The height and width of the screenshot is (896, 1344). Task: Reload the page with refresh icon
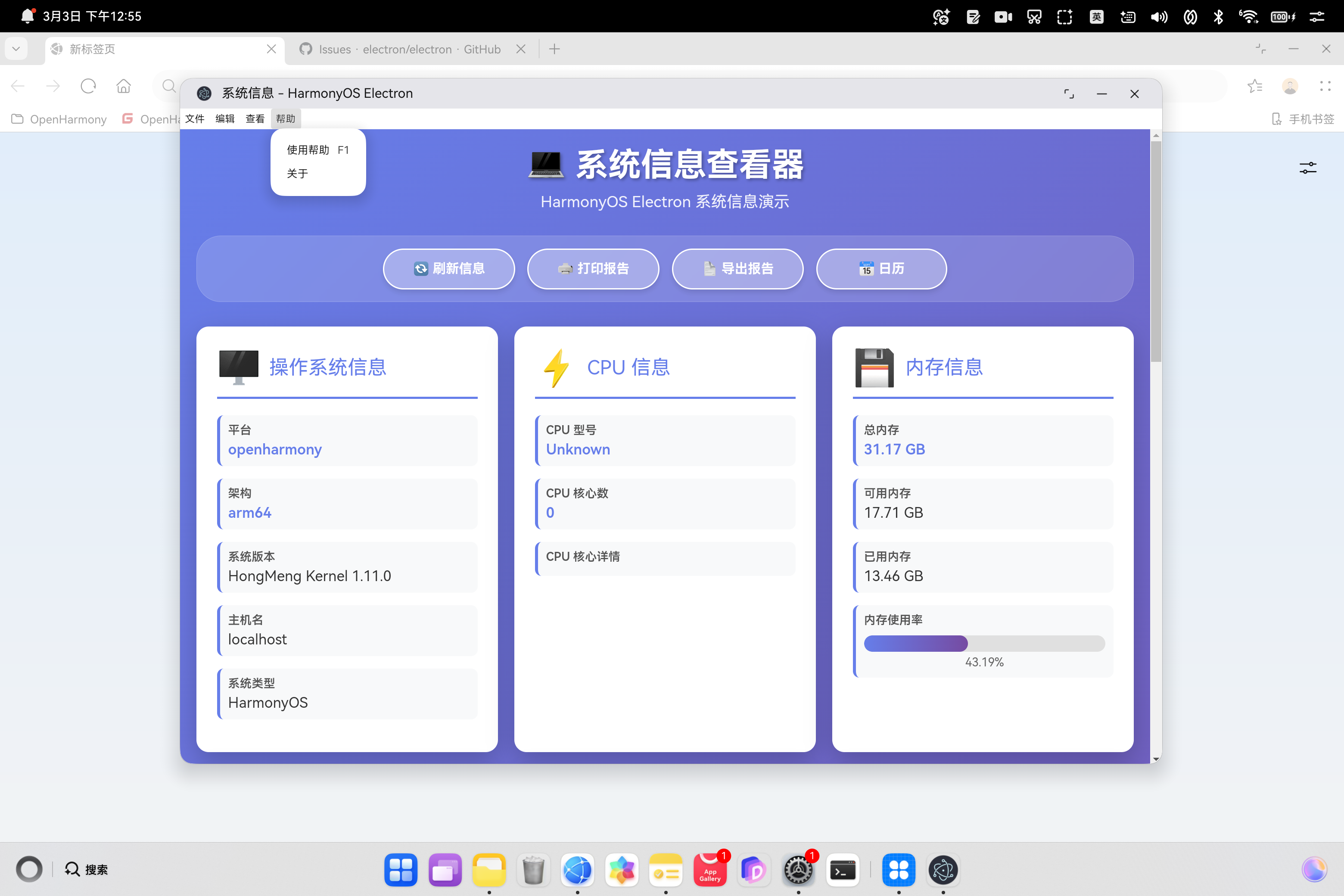88,86
